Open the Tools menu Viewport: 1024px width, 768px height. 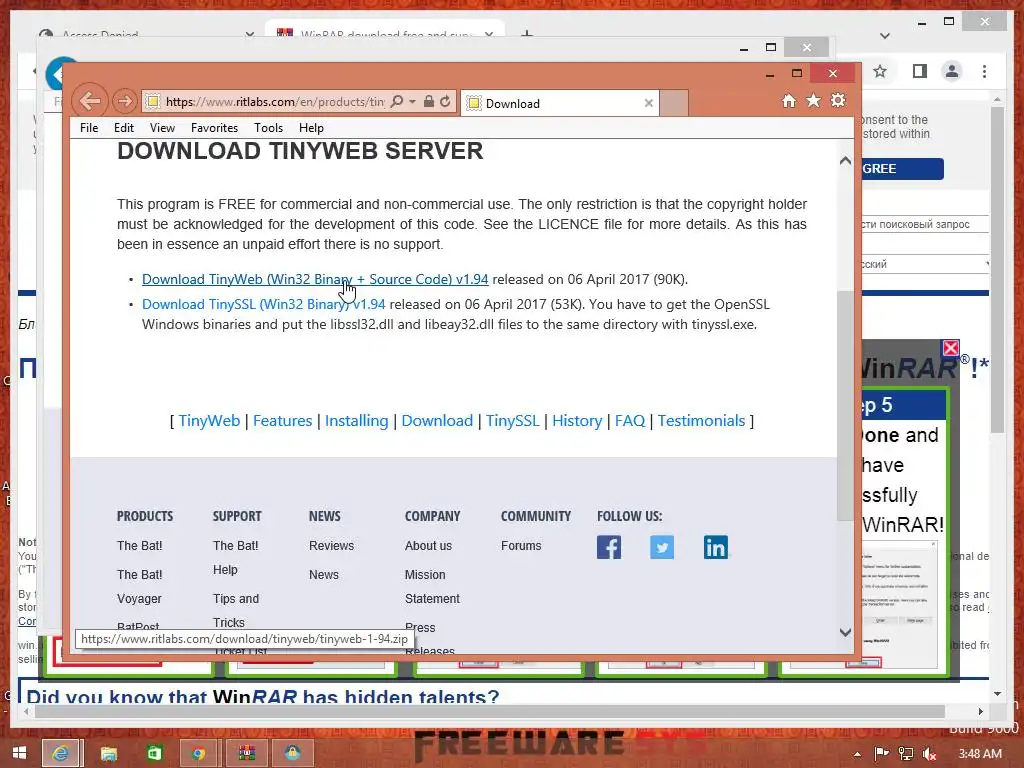(x=268, y=128)
